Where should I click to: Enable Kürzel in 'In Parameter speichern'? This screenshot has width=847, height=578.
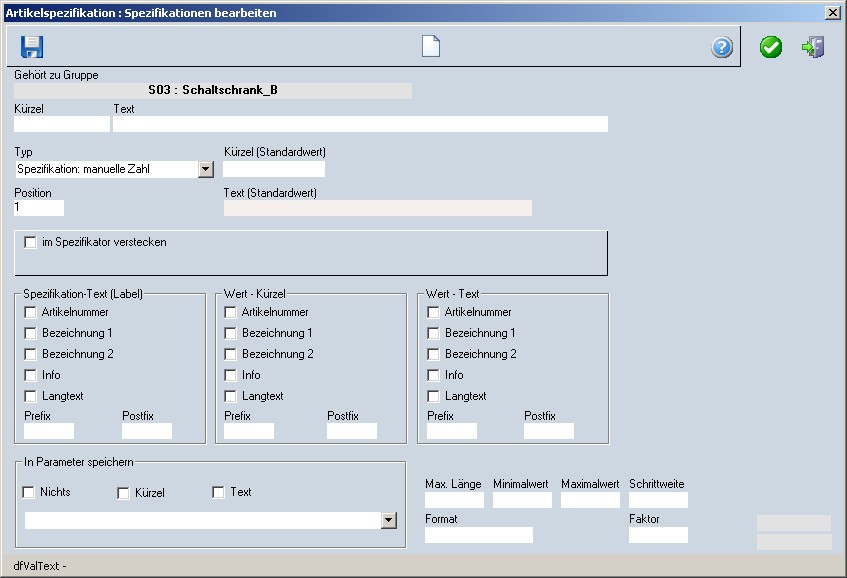coord(124,492)
